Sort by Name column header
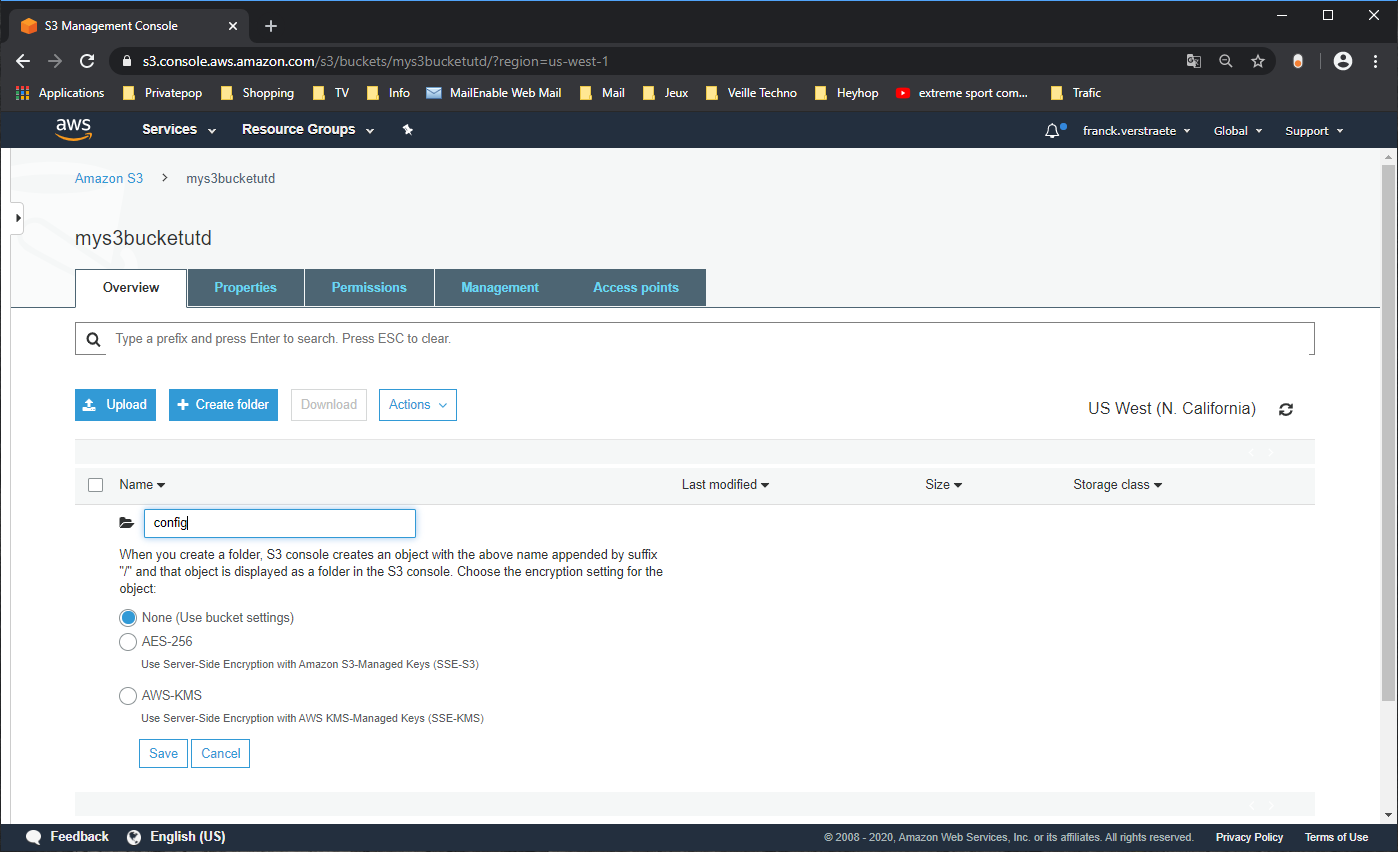 (x=142, y=485)
